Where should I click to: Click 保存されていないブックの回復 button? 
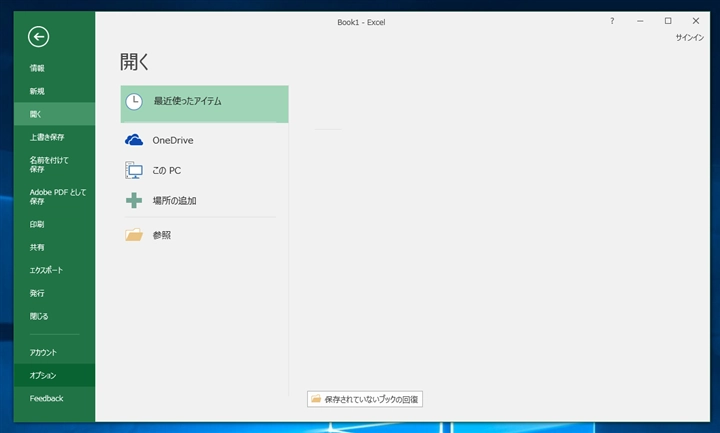365,399
